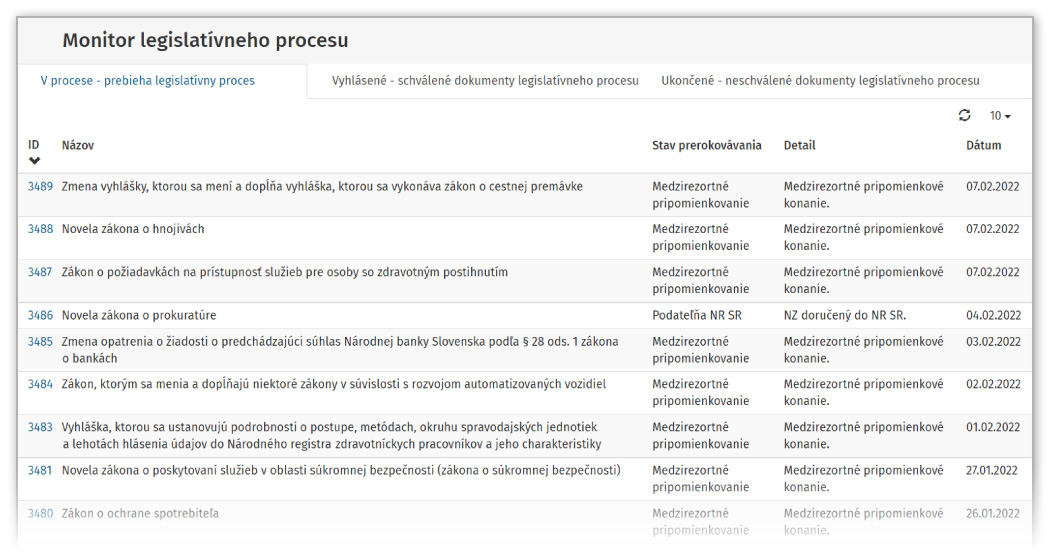
Task: Click the refresh icon above the table
Action: (x=964, y=116)
